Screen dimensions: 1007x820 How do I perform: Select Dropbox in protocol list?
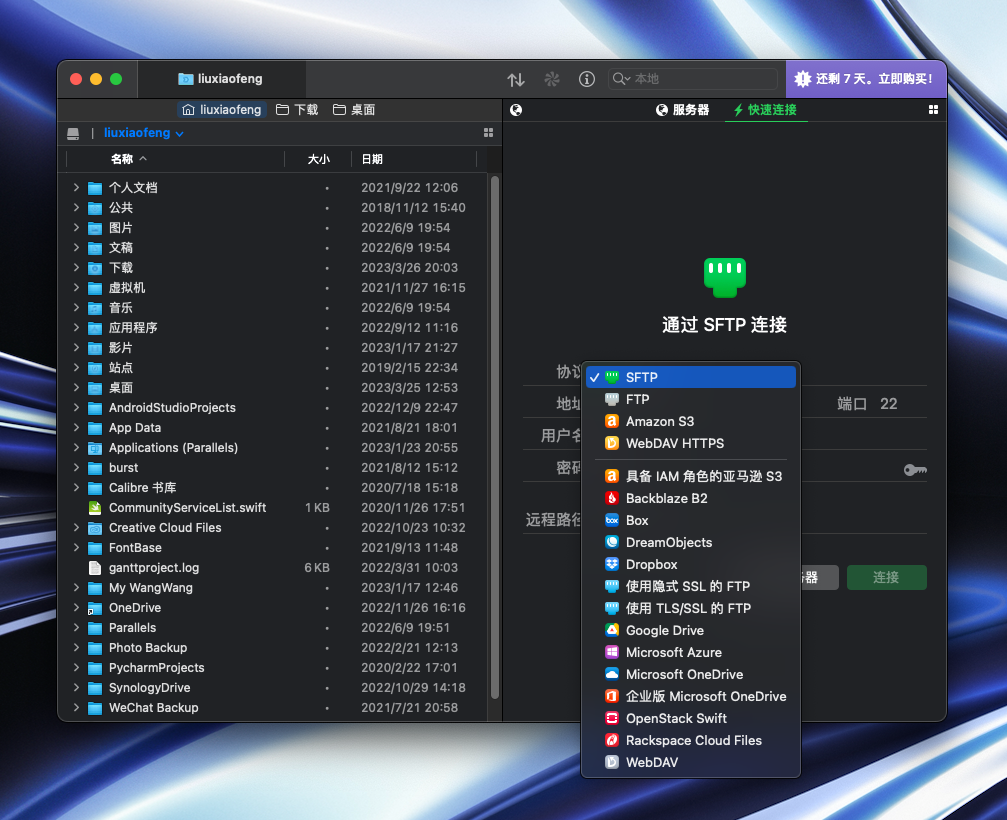tap(691, 564)
